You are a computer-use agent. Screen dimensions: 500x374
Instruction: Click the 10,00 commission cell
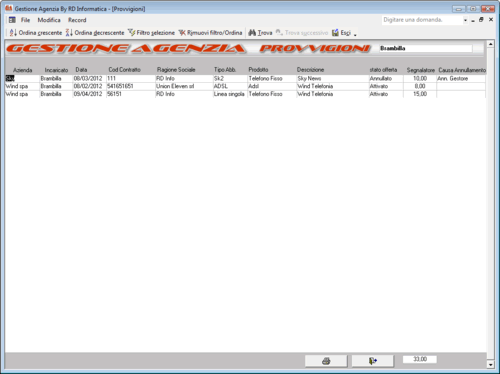click(420, 78)
